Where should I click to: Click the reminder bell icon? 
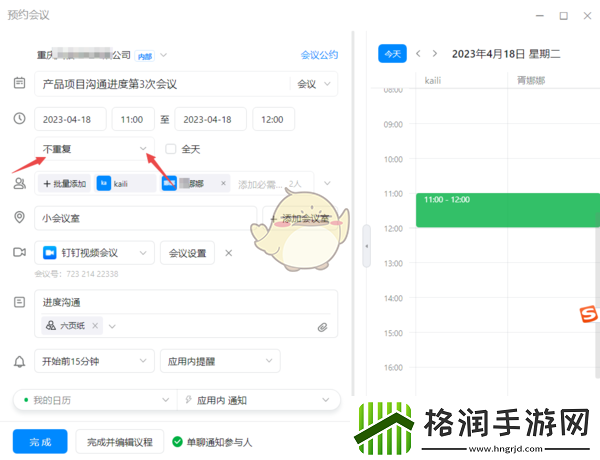(20, 362)
